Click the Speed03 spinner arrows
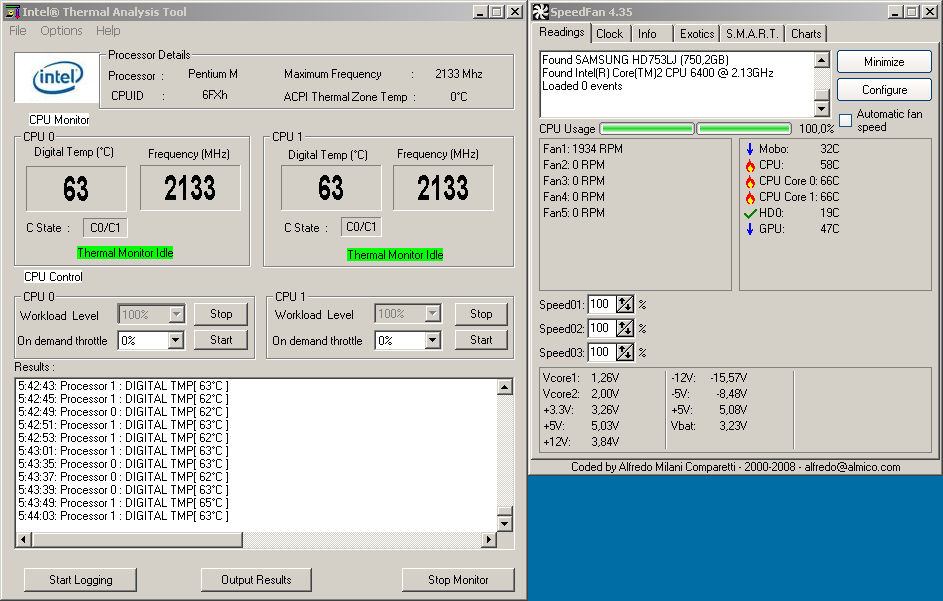 pyautogui.click(x=625, y=353)
